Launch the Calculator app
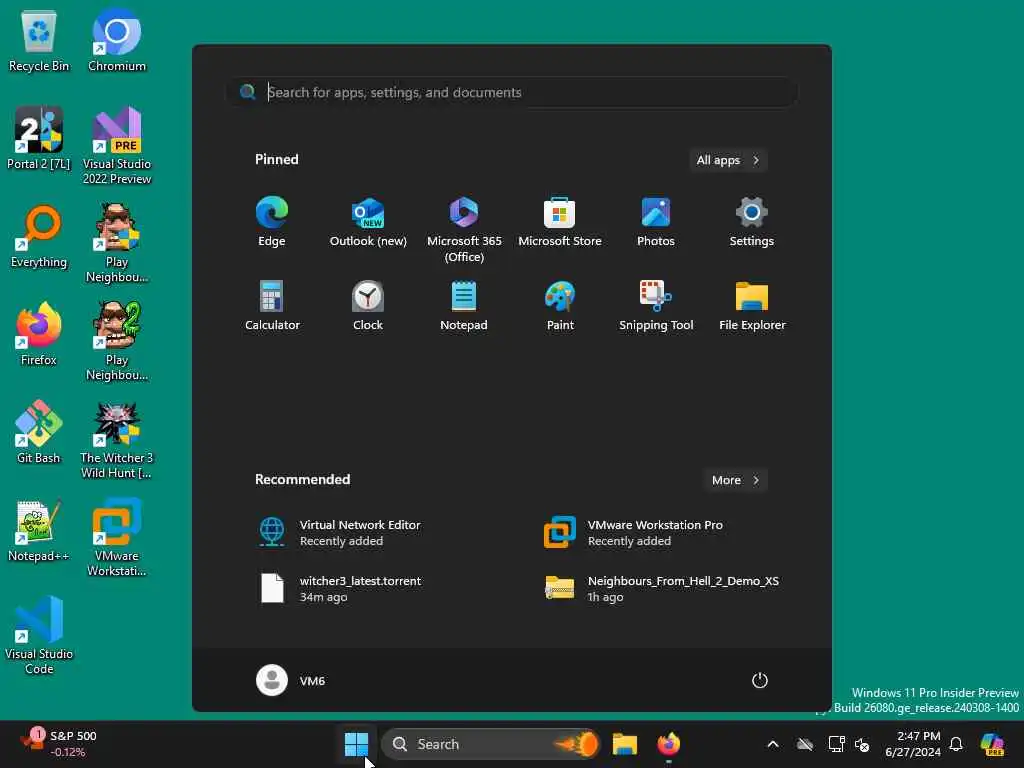1024x768 pixels. point(272,306)
